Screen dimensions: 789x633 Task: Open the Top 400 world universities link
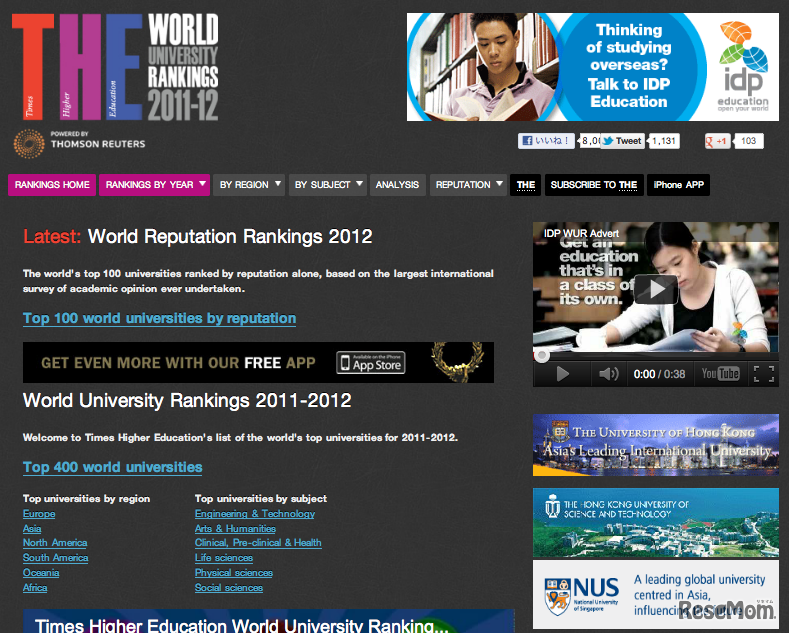pyautogui.click(x=112, y=467)
